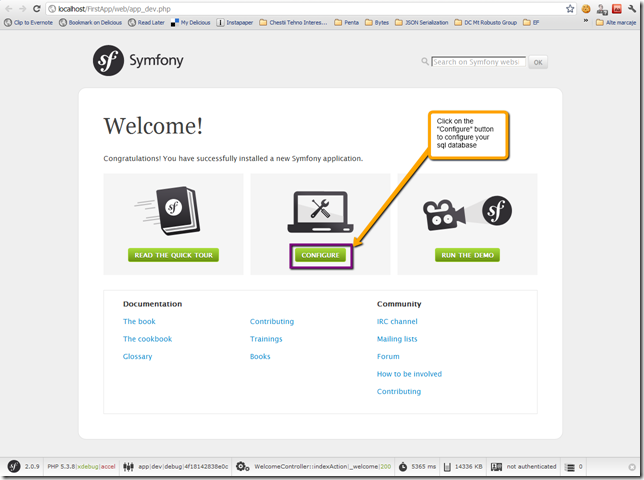
Task: Click the memory usage icon in toolbar
Action: click(x=447, y=467)
